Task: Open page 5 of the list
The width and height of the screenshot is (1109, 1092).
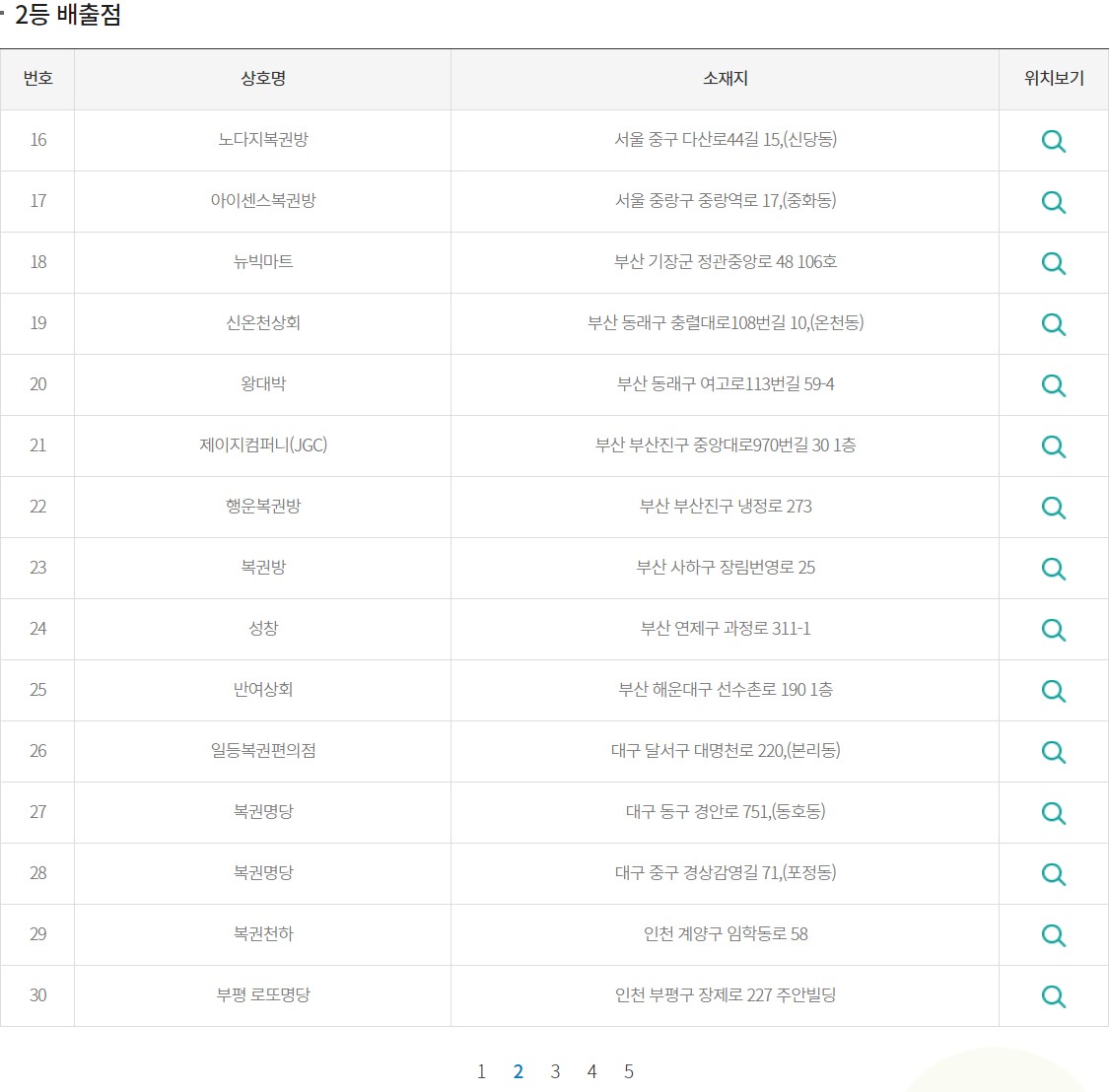Action: click(x=629, y=1071)
